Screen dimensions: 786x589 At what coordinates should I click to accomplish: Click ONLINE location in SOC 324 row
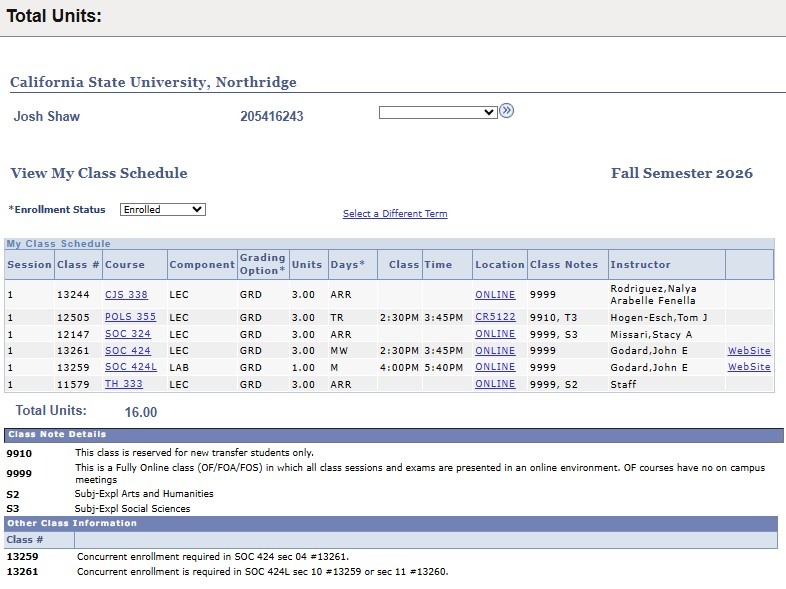click(x=495, y=334)
